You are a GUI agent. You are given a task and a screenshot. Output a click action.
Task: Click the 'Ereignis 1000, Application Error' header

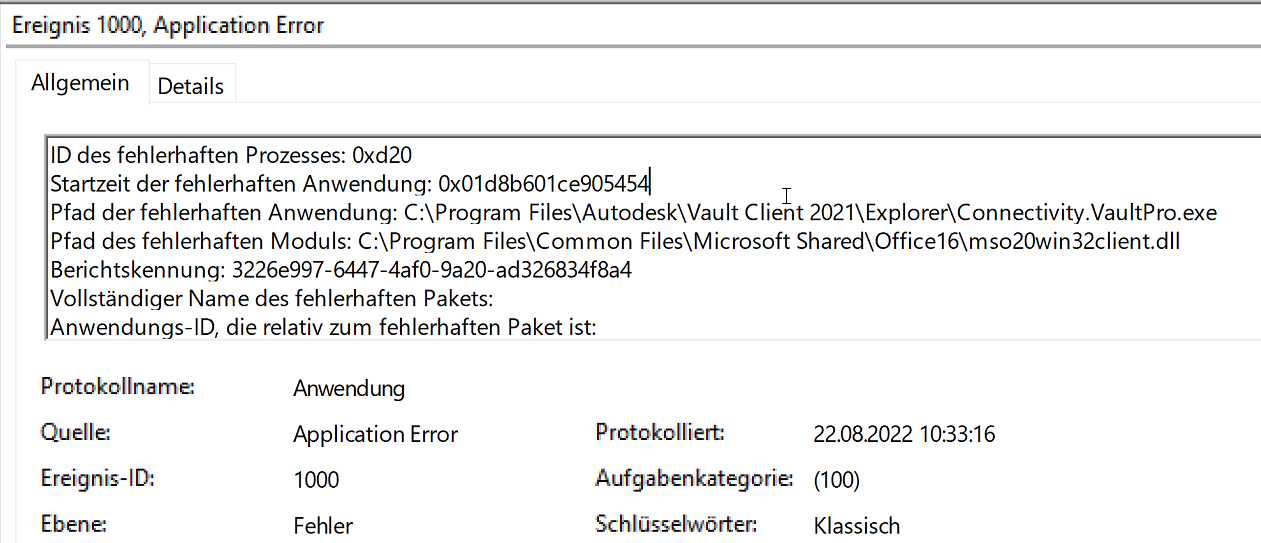(167, 26)
